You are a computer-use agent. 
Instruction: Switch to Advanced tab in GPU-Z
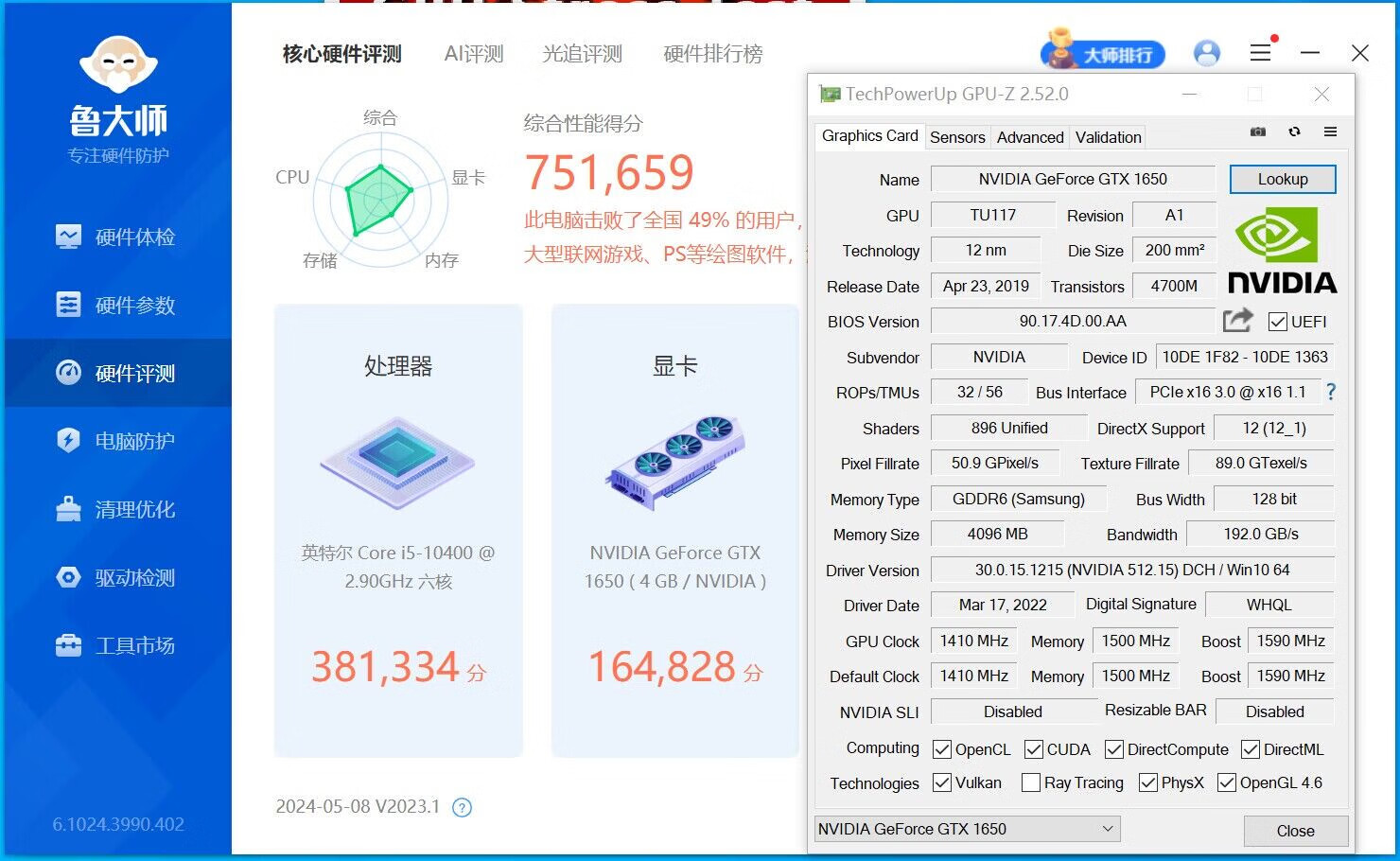1030,137
